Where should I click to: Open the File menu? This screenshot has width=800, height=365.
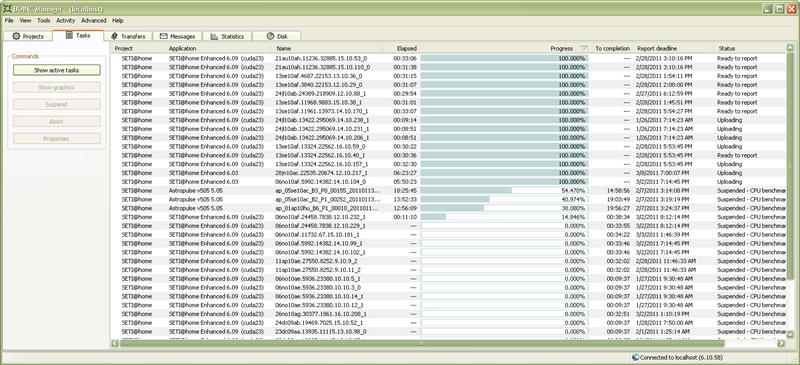click(9, 20)
